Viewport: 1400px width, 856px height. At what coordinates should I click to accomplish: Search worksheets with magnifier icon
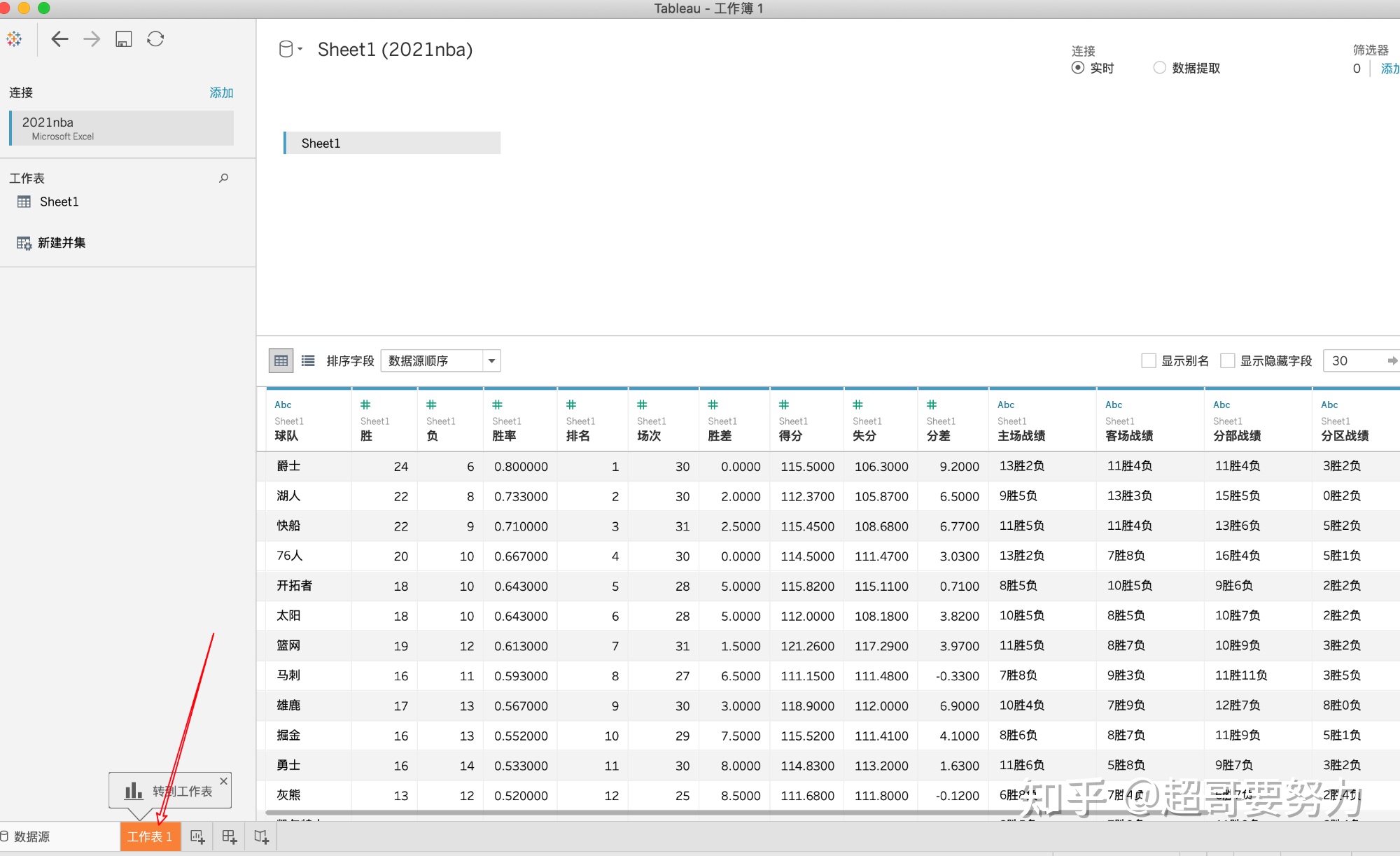coord(224,178)
